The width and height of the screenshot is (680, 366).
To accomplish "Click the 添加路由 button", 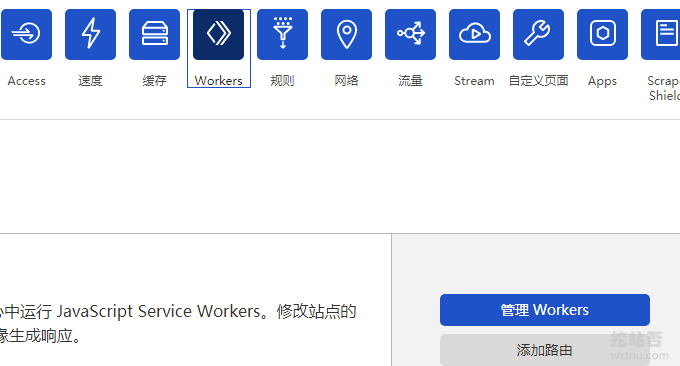I will click(545, 350).
